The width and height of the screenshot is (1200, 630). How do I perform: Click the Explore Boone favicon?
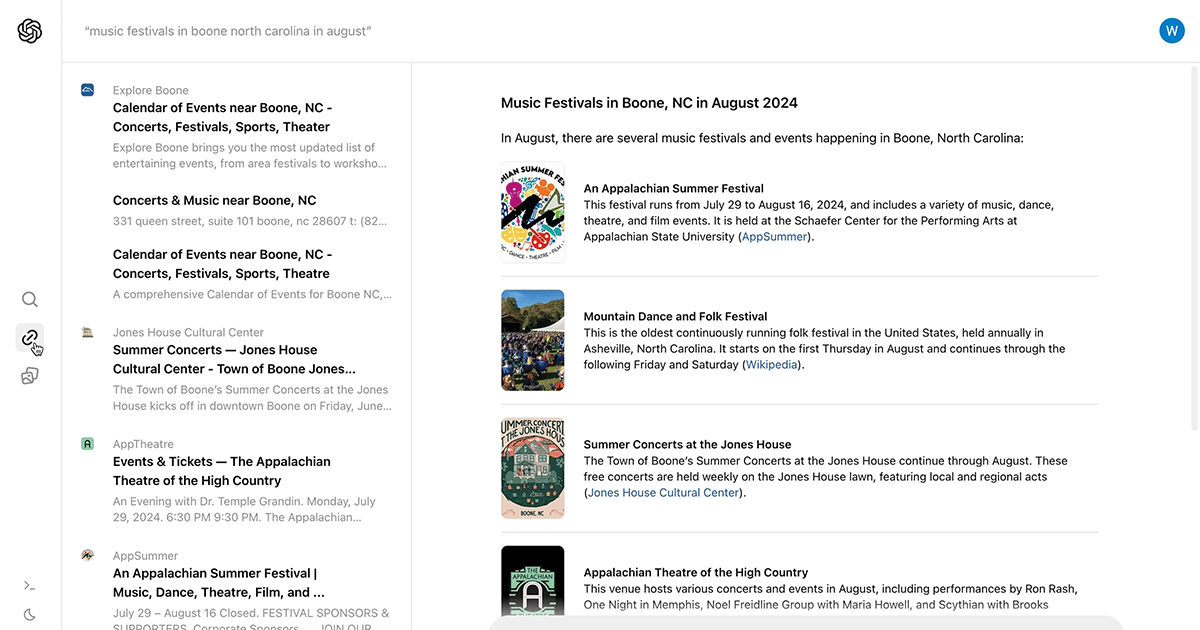pos(88,90)
